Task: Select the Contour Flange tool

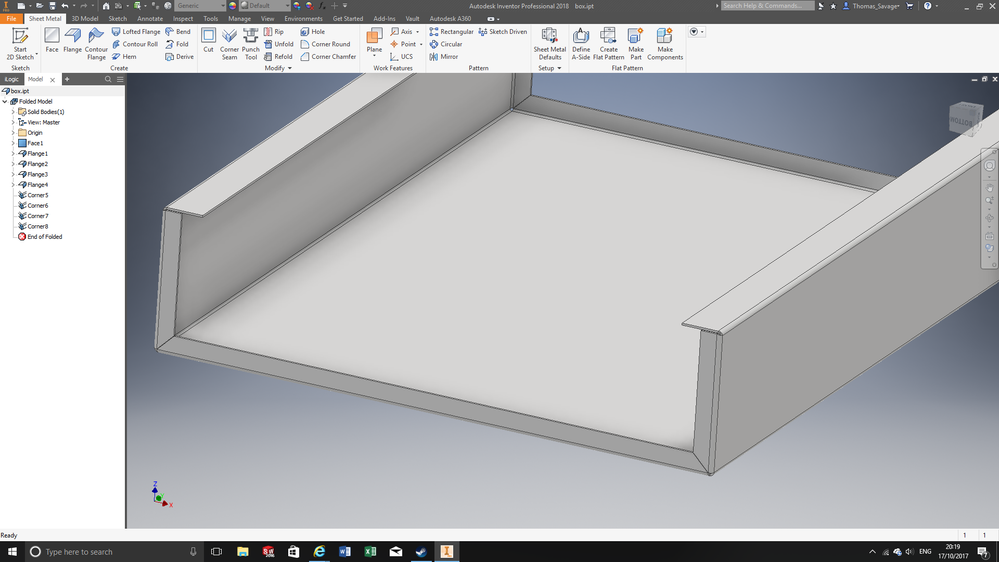Action: tap(96, 44)
